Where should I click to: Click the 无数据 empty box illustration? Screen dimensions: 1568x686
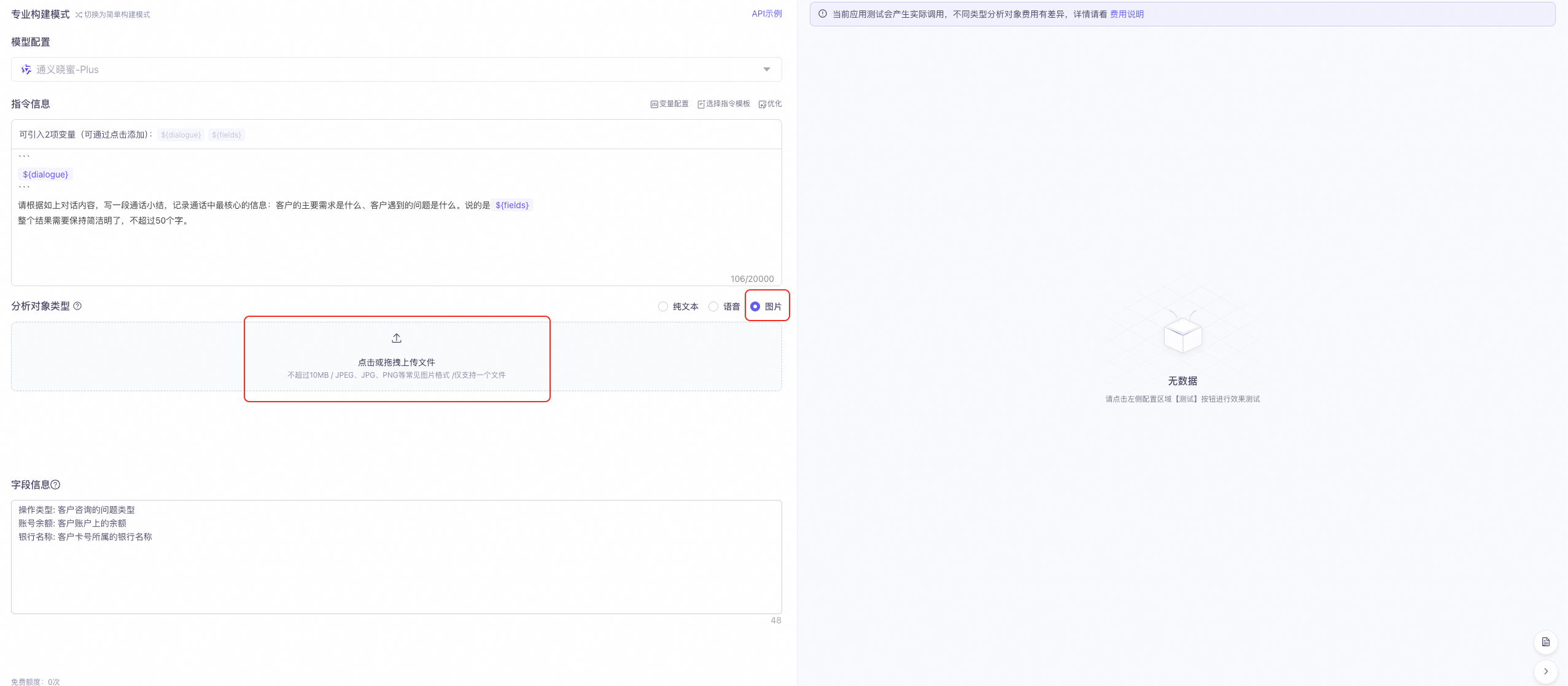pyautogui.click(x=1182, y=332)
